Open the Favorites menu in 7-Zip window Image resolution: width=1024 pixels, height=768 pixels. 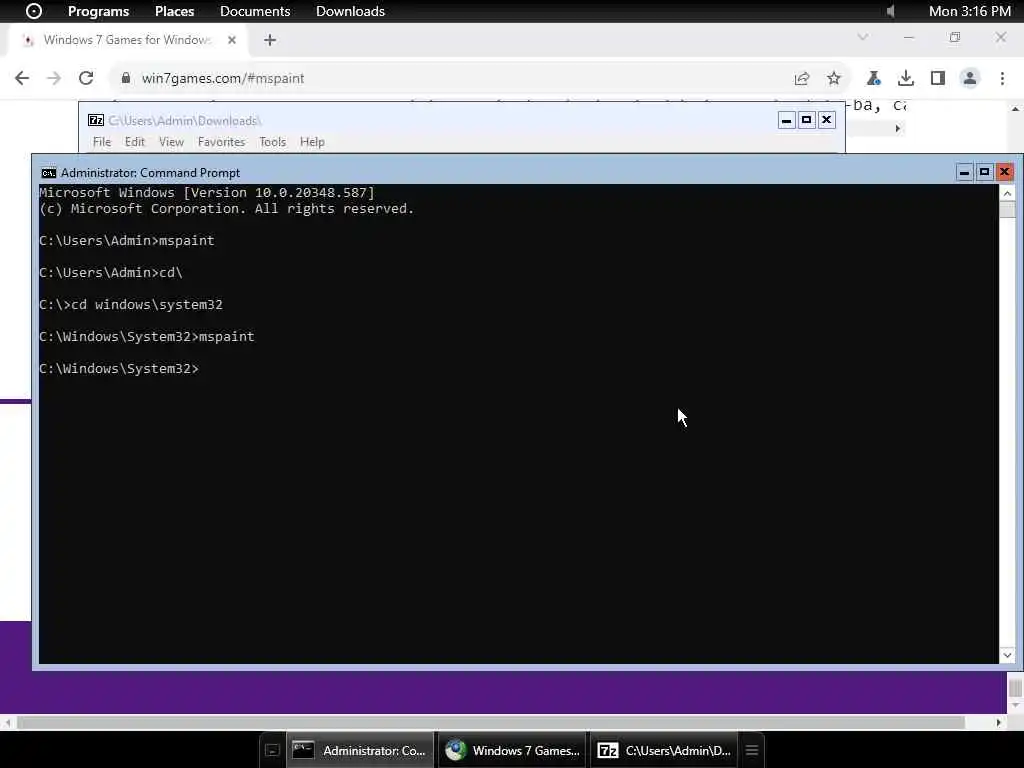(221, 142)
